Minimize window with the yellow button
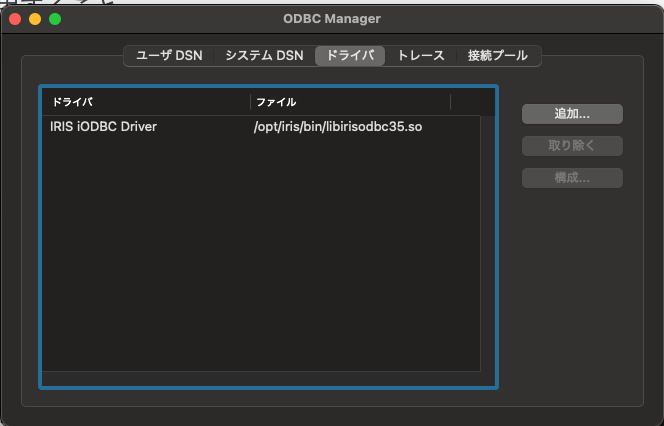 click(35, 19)
